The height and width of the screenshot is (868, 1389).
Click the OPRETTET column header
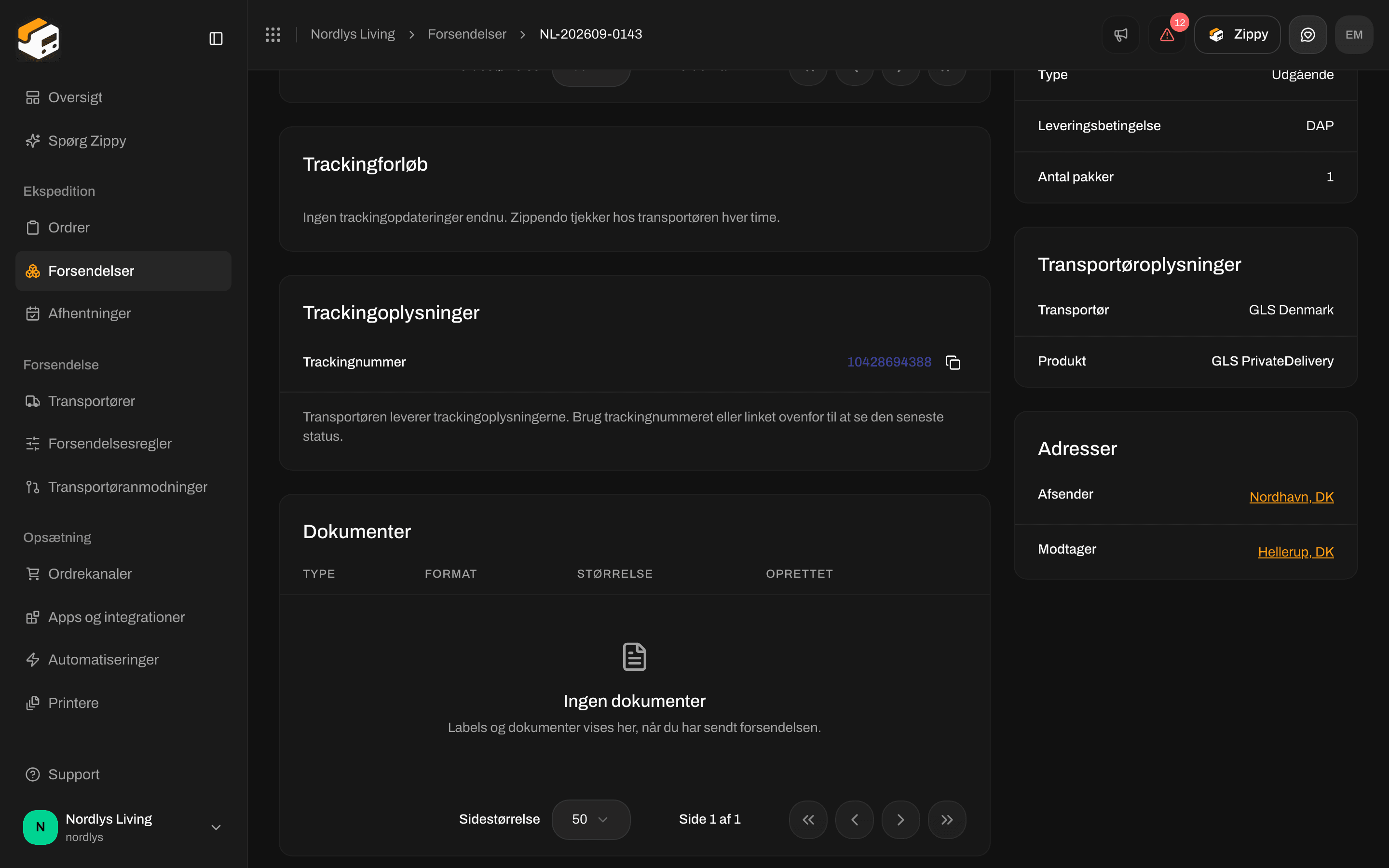point(799,573)
